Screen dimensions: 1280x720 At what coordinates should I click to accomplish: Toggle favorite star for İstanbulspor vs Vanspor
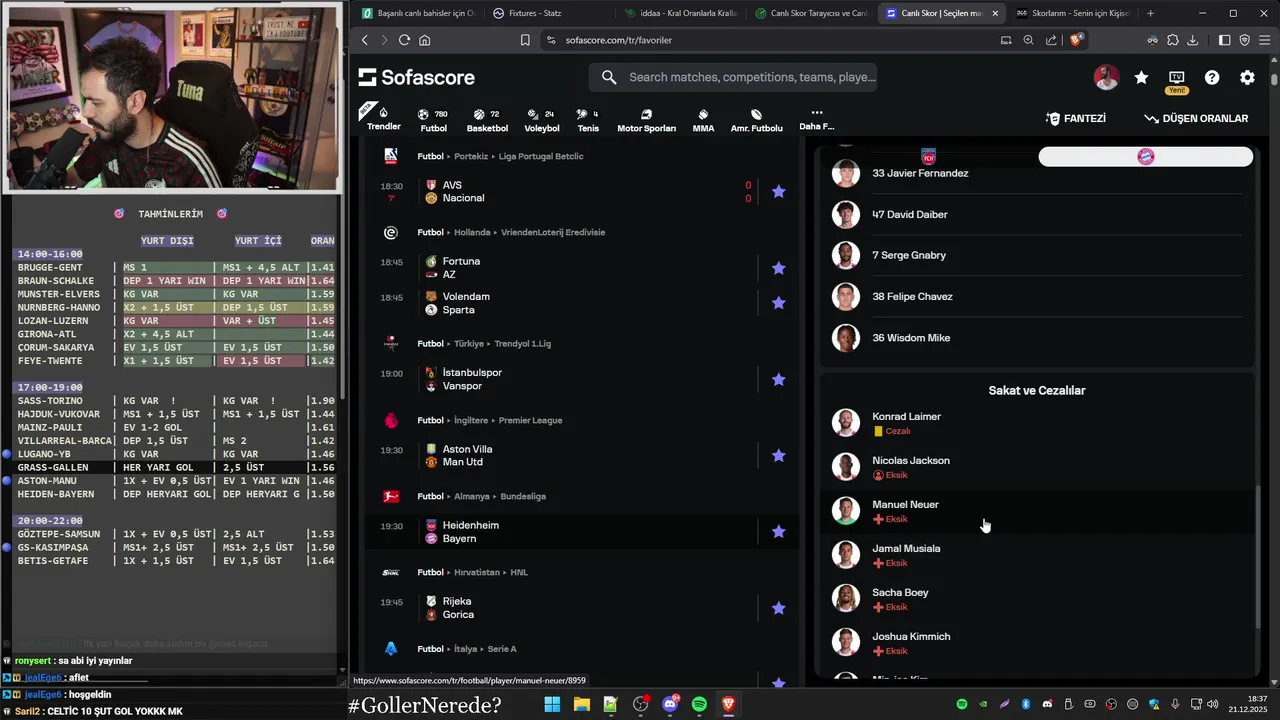coord(778,379)
